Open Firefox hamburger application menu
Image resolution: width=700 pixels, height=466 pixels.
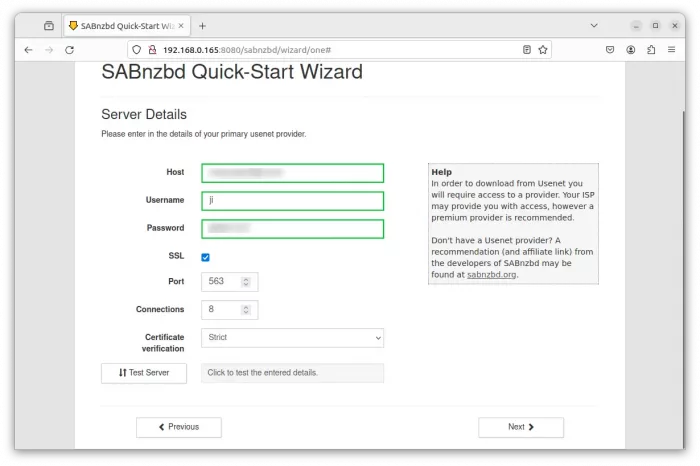pos(673,49)
